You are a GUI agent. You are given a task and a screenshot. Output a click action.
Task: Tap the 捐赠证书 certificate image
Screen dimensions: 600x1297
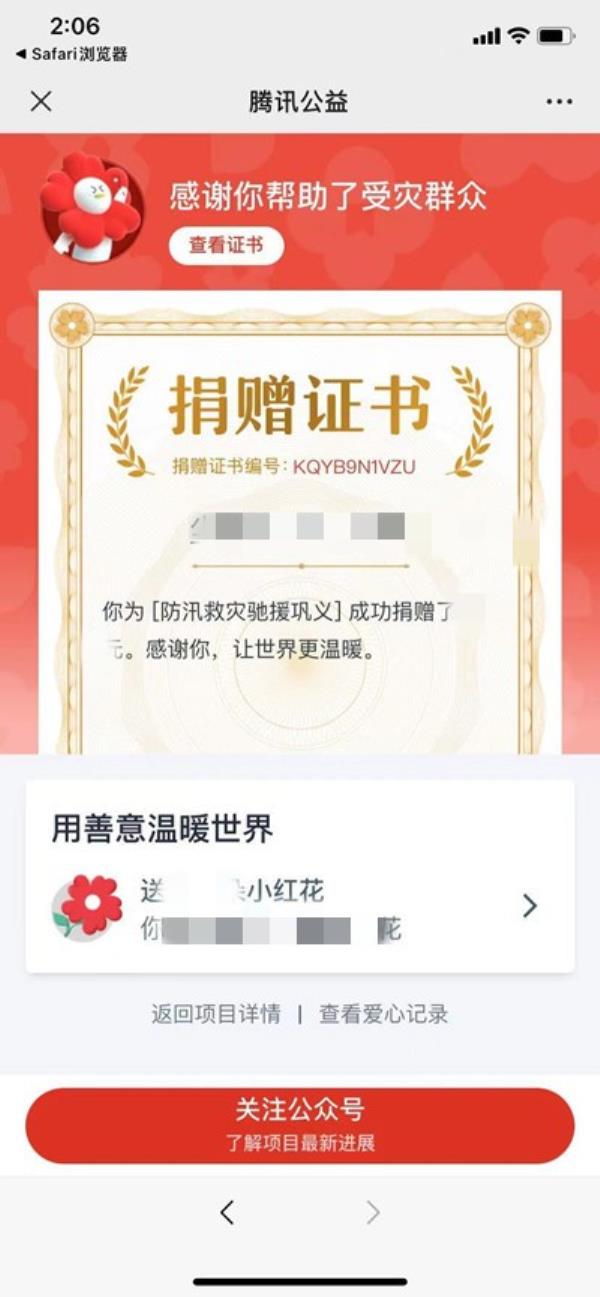pyautogui.click(x=300, y=522)
